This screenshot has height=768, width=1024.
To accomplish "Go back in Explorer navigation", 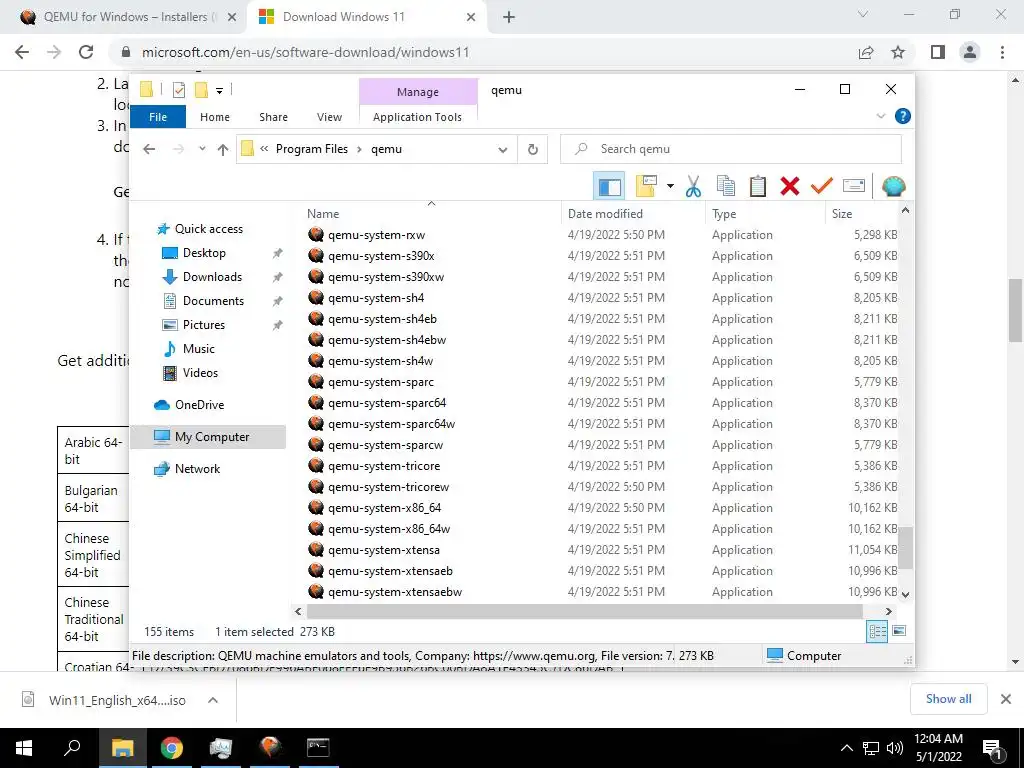I will [x=149, y=150].
